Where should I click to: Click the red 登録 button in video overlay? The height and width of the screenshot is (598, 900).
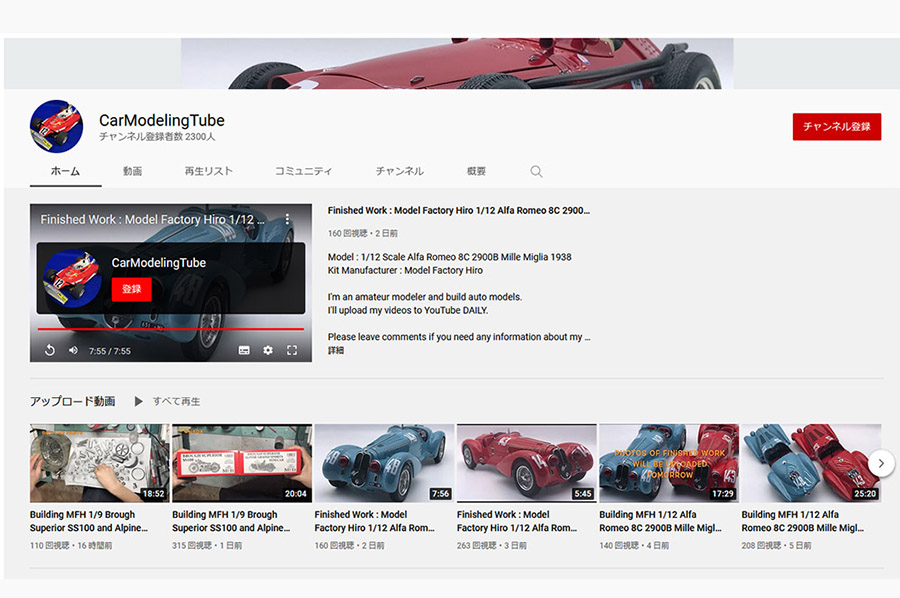pyautogui.click(x=131, y=289)
